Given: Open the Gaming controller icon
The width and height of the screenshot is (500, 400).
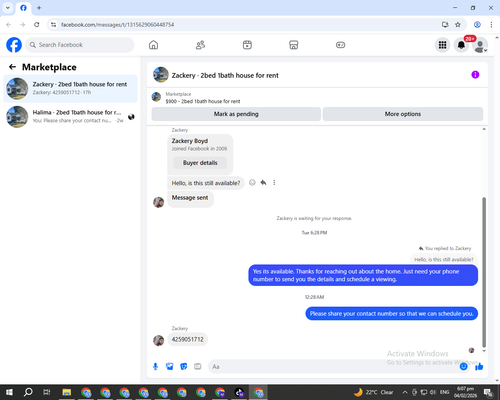Looking at the screenshot, I should [x=340, y=45].
